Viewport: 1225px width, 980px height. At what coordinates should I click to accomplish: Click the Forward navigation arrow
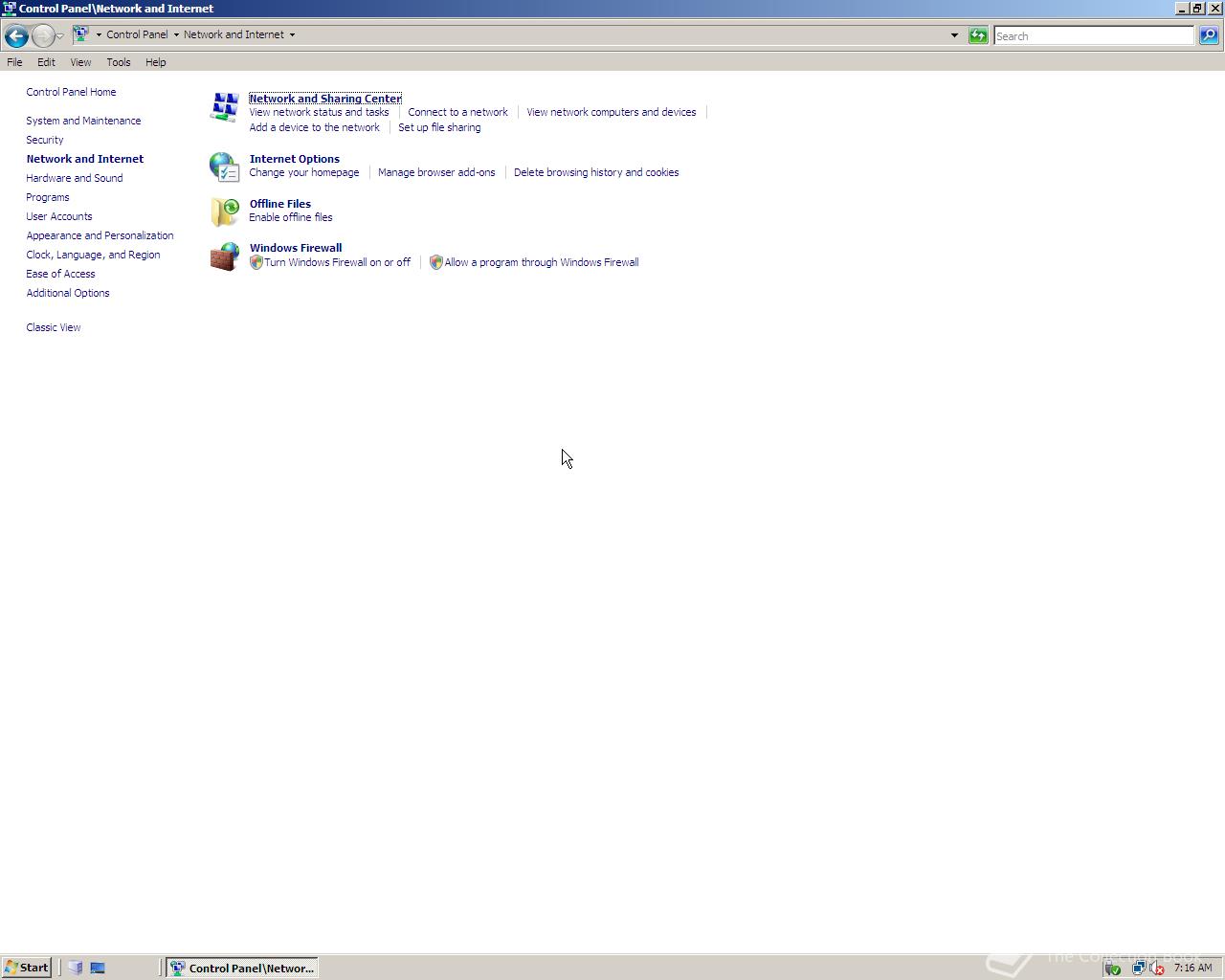coord(42,35)
